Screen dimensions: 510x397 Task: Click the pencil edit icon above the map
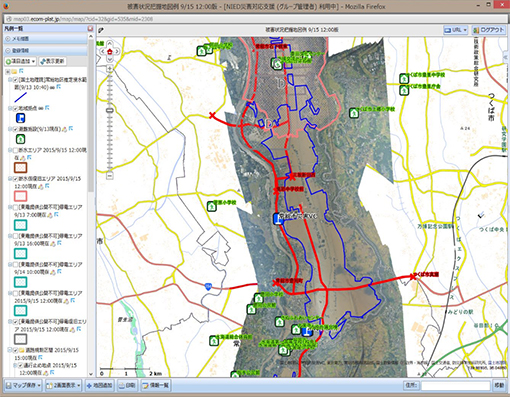click(101, 30)
